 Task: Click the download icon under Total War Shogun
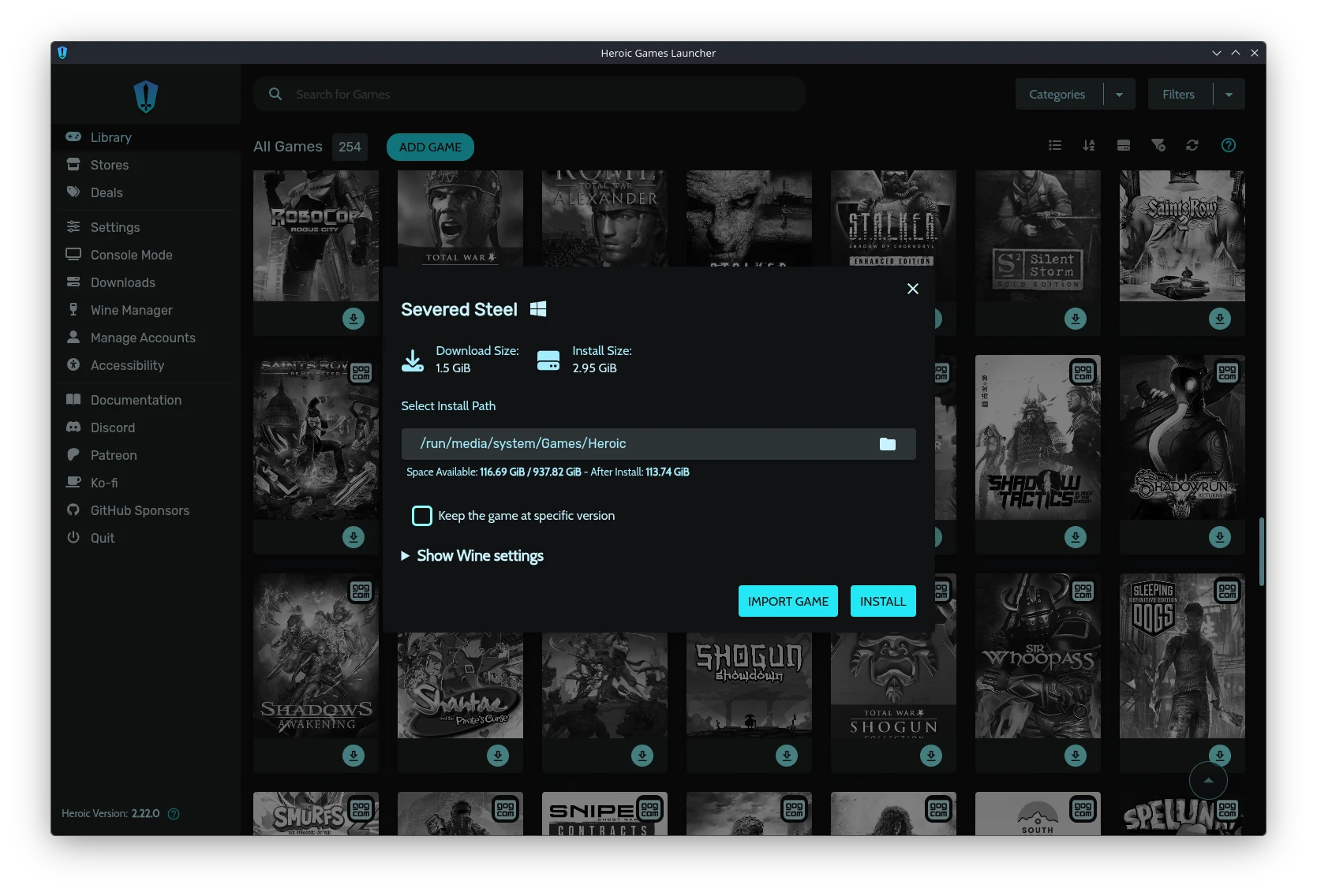931,756
